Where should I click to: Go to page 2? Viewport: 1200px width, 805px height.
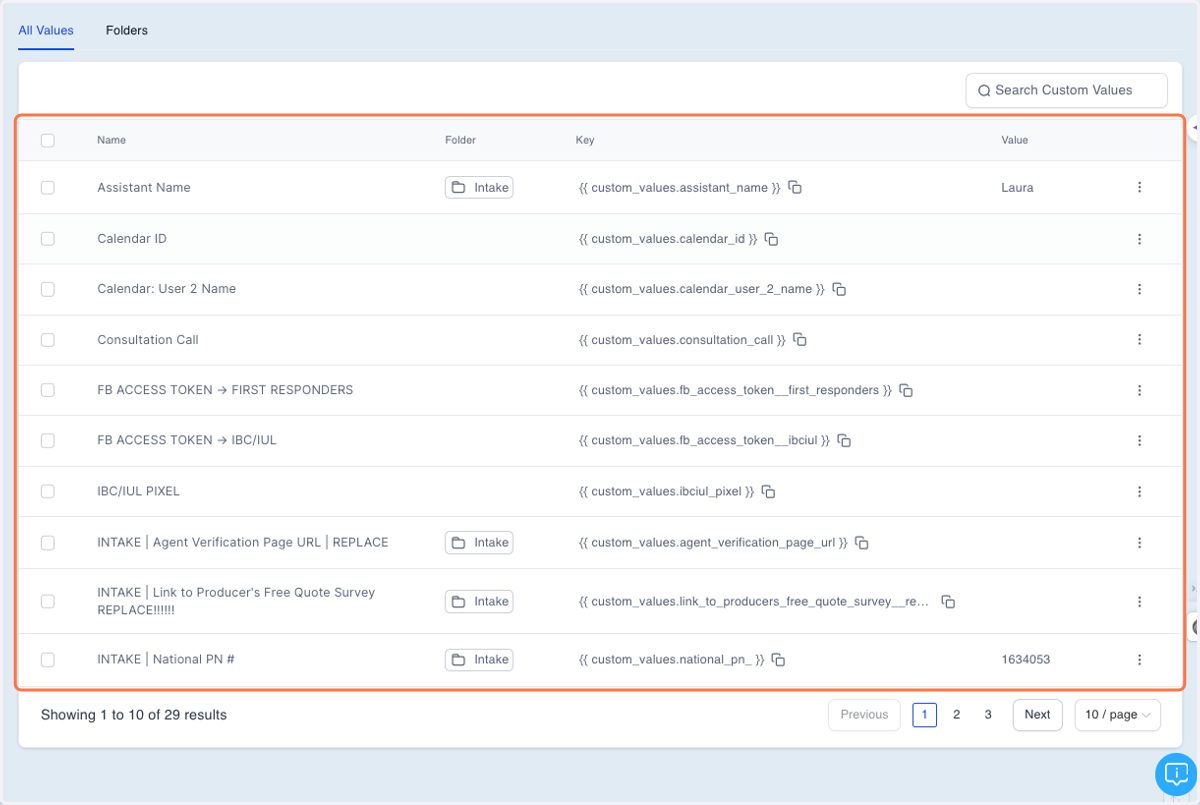point(957,715)
